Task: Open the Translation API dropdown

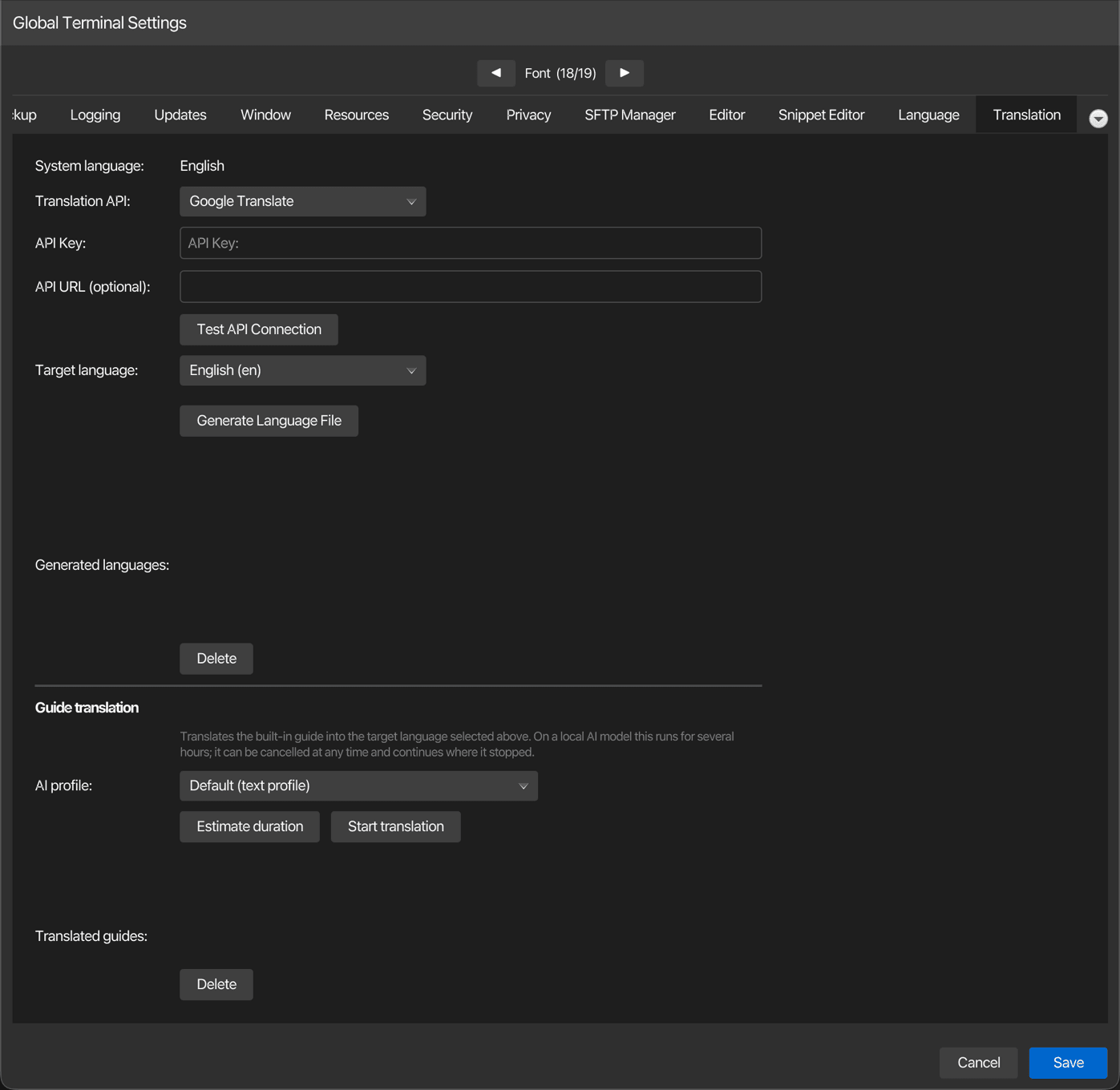Action: 302,201
